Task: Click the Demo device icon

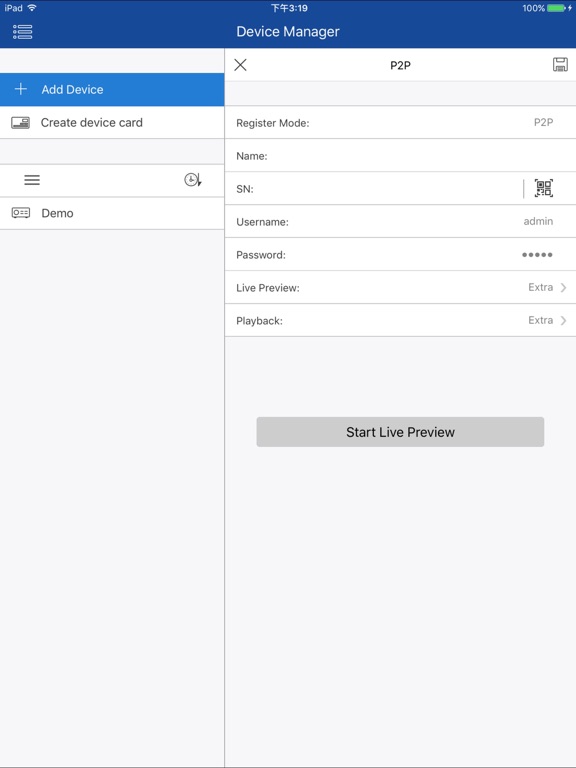Action: pyautogui.click(x=21, y=213)
